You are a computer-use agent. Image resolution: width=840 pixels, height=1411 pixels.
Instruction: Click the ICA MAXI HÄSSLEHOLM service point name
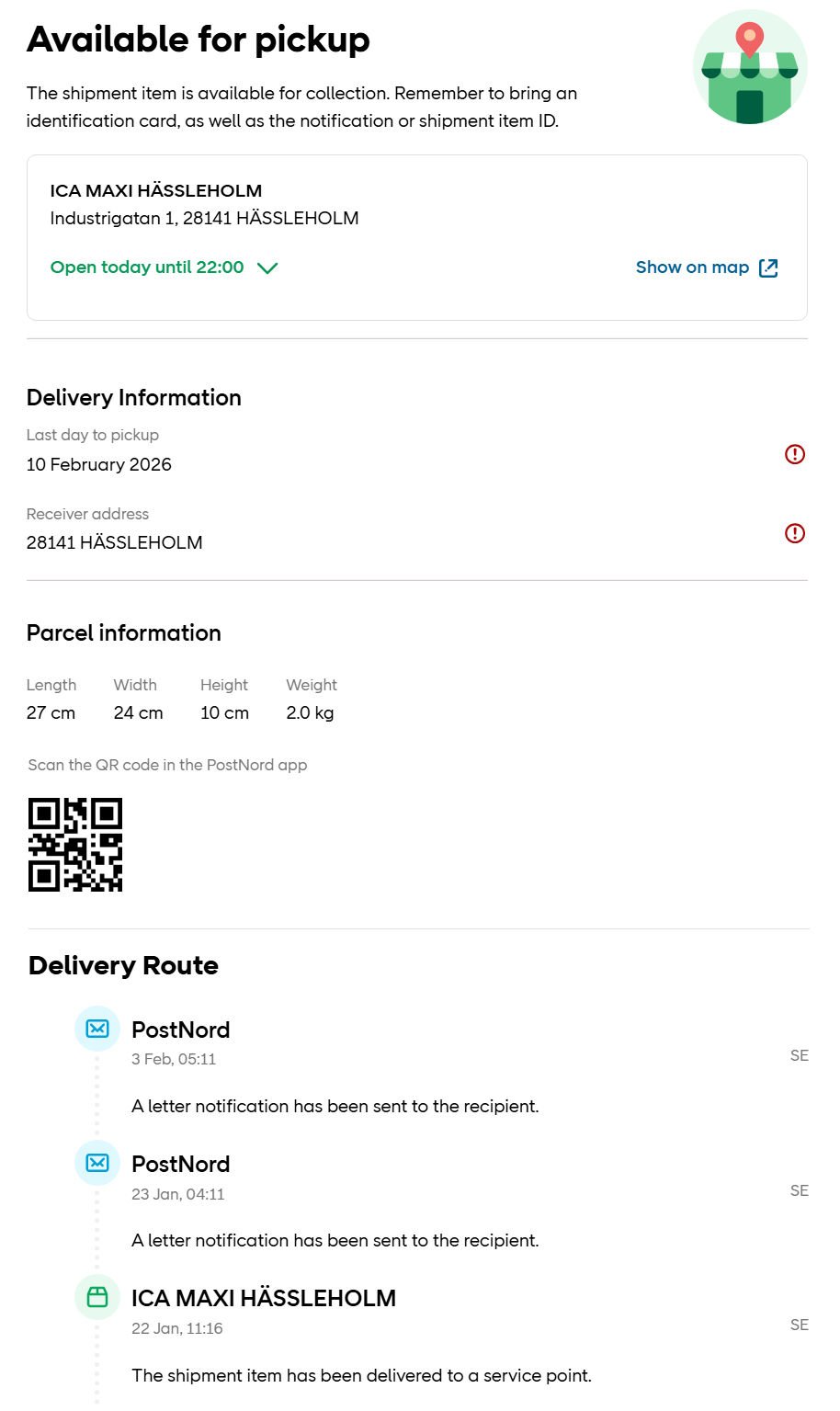[156, 191]
